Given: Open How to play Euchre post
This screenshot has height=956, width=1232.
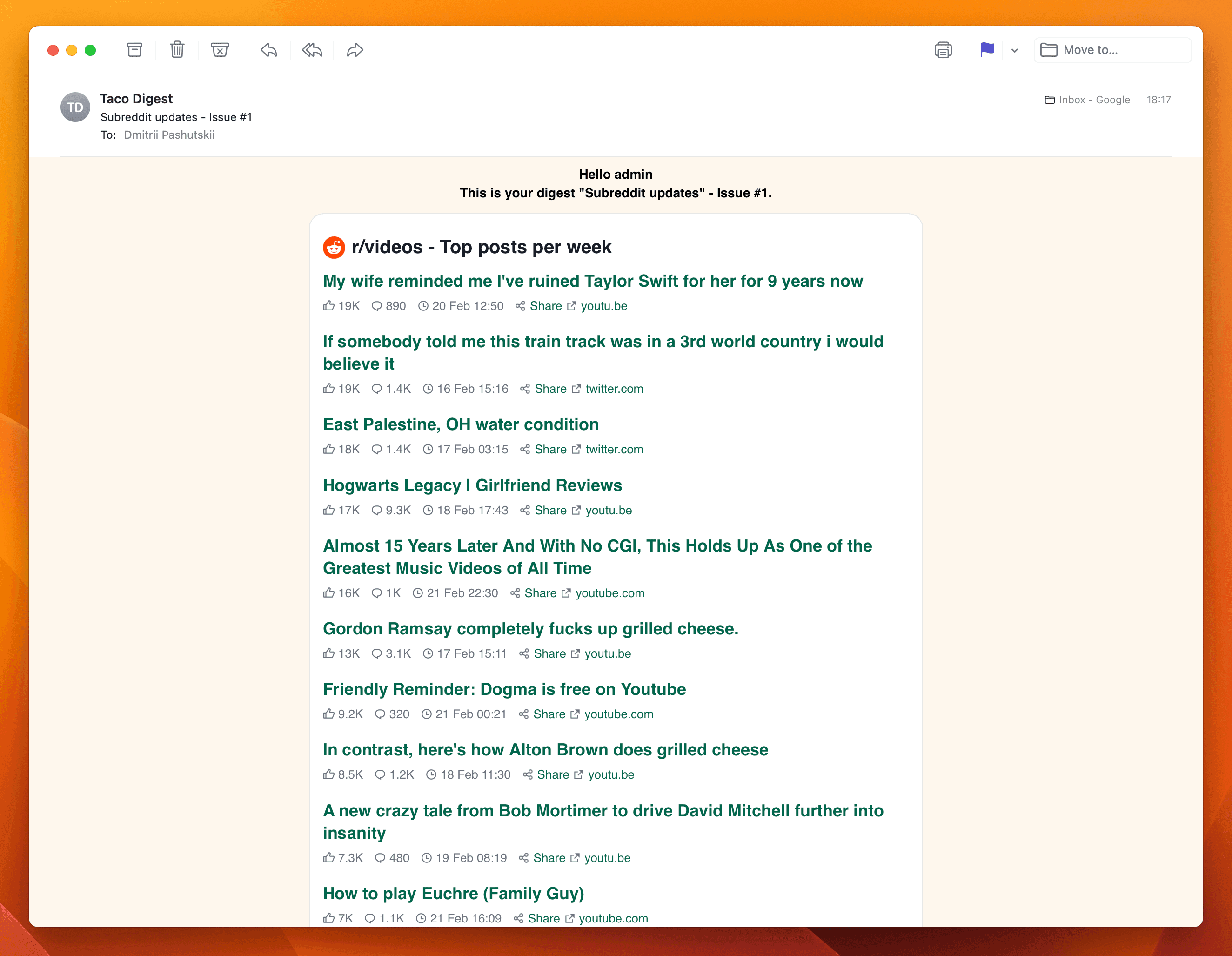Looking at the screenshot, I should [454, 893].
